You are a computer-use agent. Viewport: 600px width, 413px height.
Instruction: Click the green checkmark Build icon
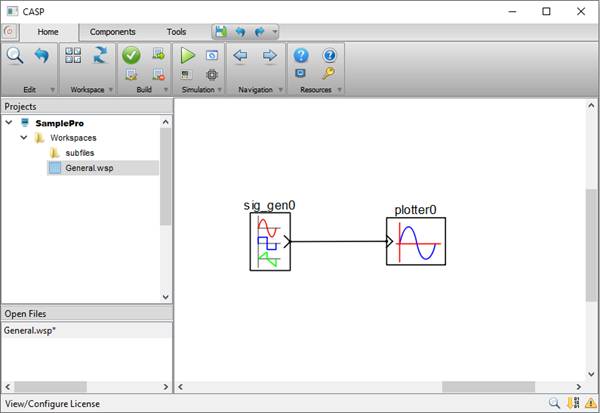[131, 56]
